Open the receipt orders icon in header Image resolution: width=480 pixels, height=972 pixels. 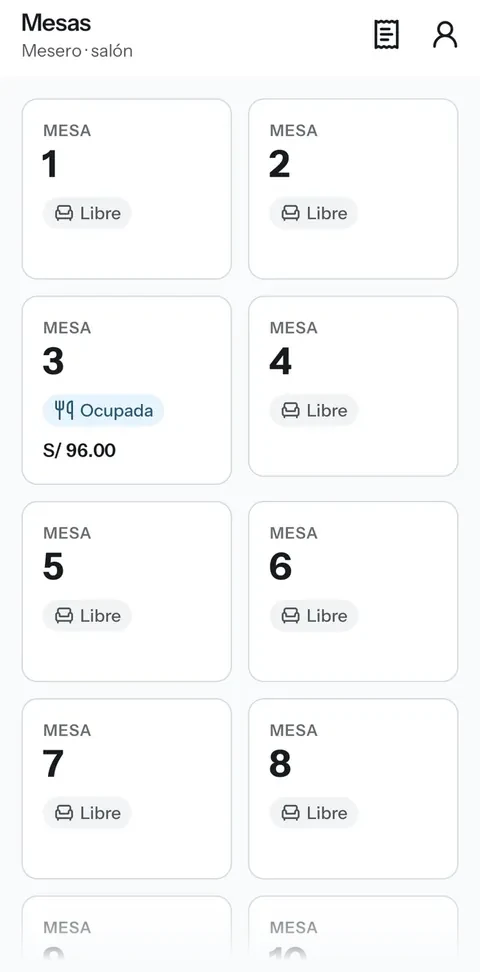coord(386,34)
